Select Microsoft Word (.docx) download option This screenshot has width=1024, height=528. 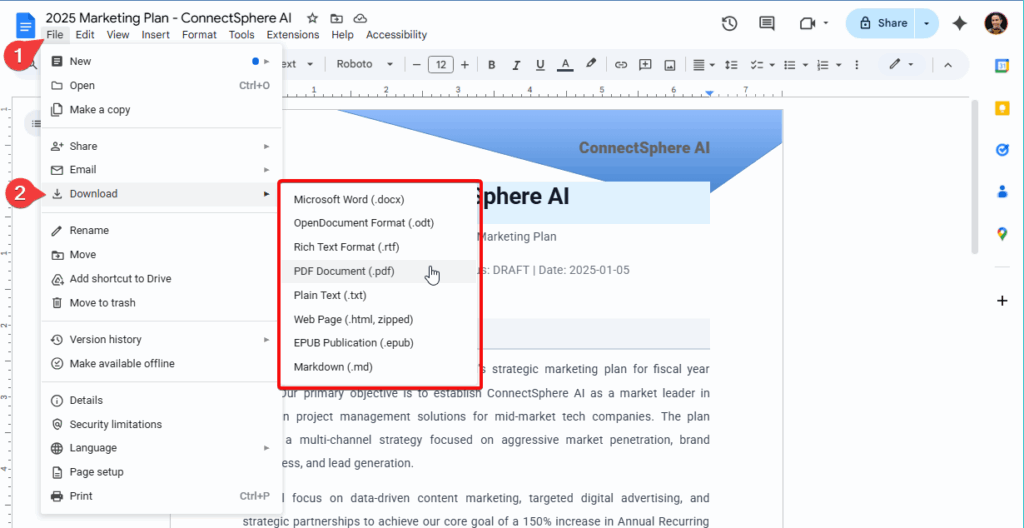pyautogui.click(x=379, y=199)
